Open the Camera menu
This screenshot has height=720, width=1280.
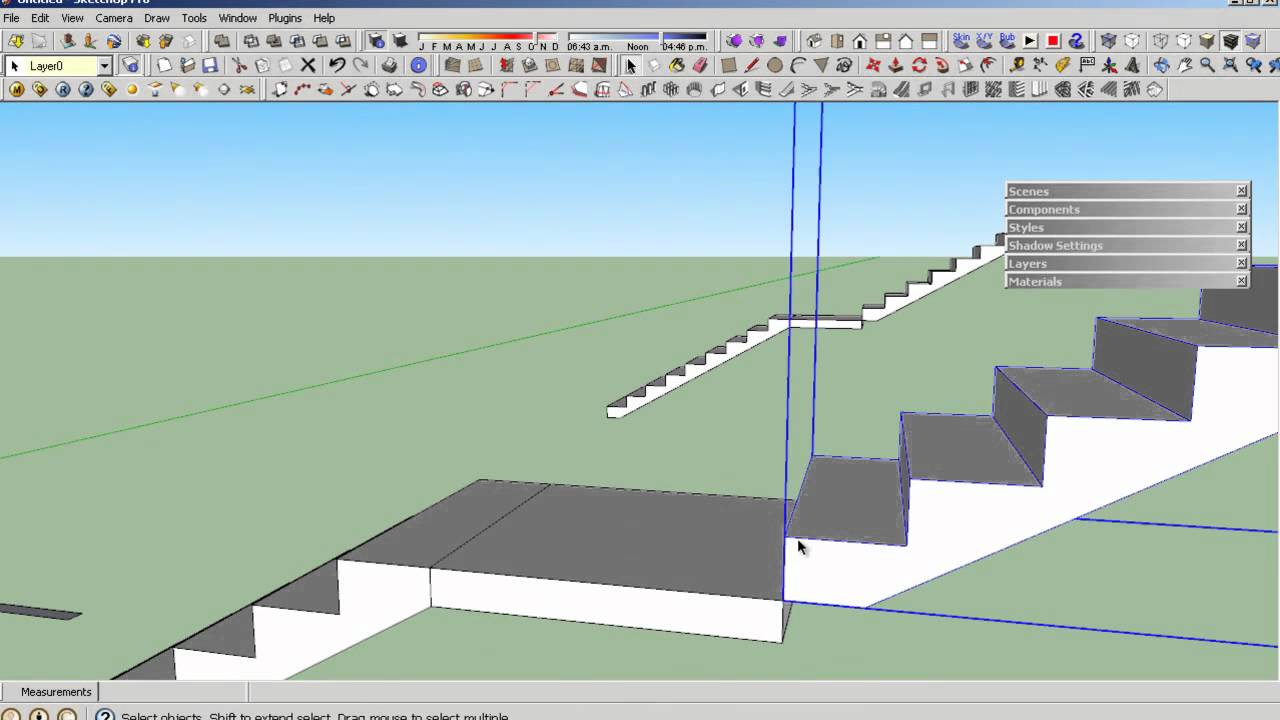pyautogui.click(x=114, y=18)
